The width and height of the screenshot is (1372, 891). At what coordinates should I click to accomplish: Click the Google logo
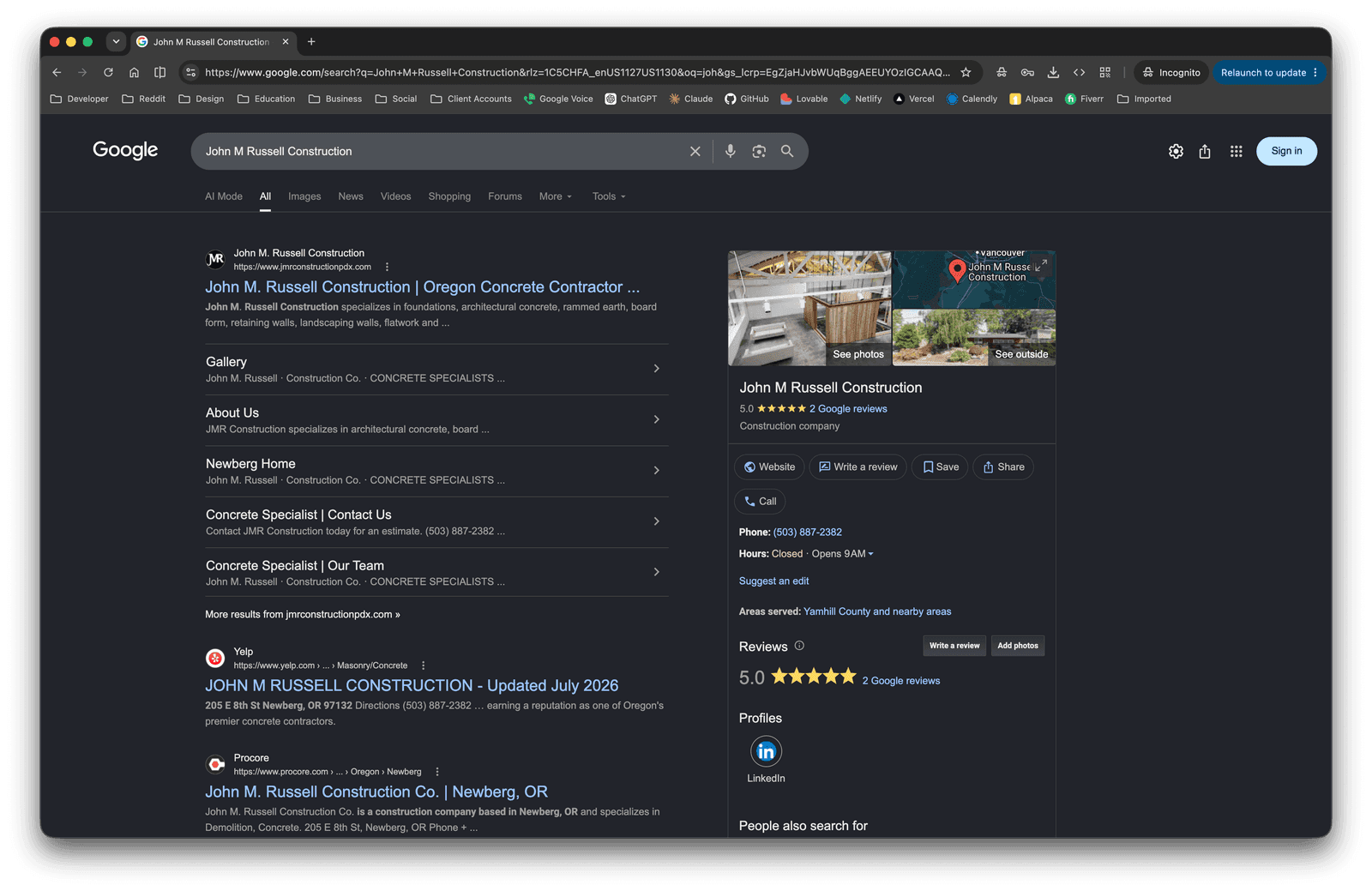[125, 151]
